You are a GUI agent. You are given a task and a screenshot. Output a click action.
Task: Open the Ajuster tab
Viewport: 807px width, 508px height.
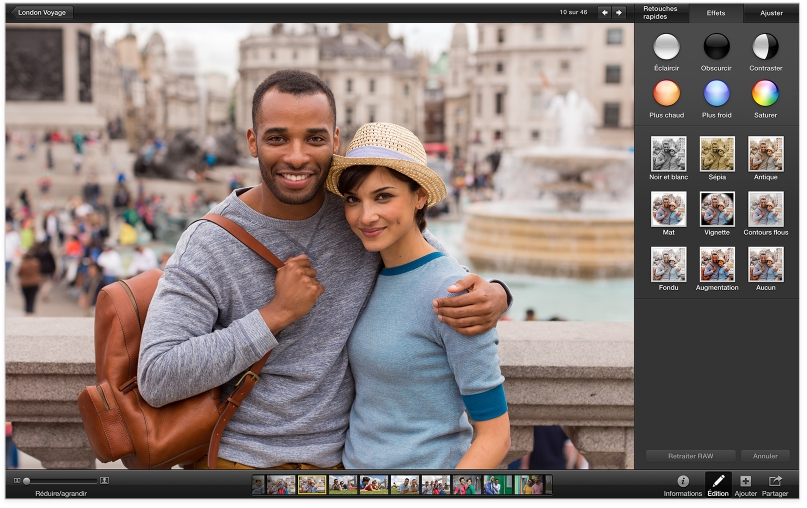coord(771,13)
